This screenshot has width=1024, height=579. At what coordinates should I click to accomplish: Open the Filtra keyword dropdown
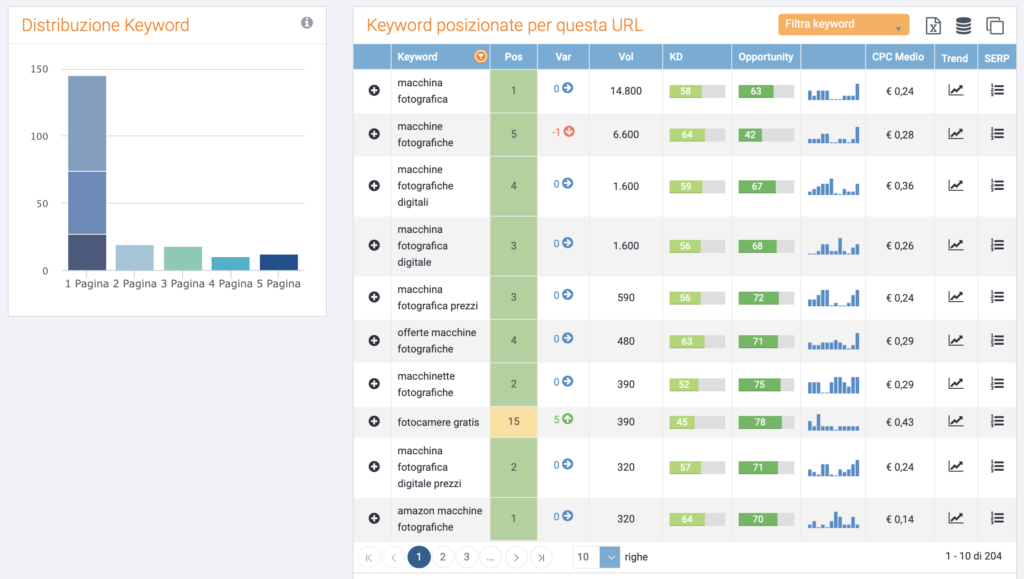[843, 25]
